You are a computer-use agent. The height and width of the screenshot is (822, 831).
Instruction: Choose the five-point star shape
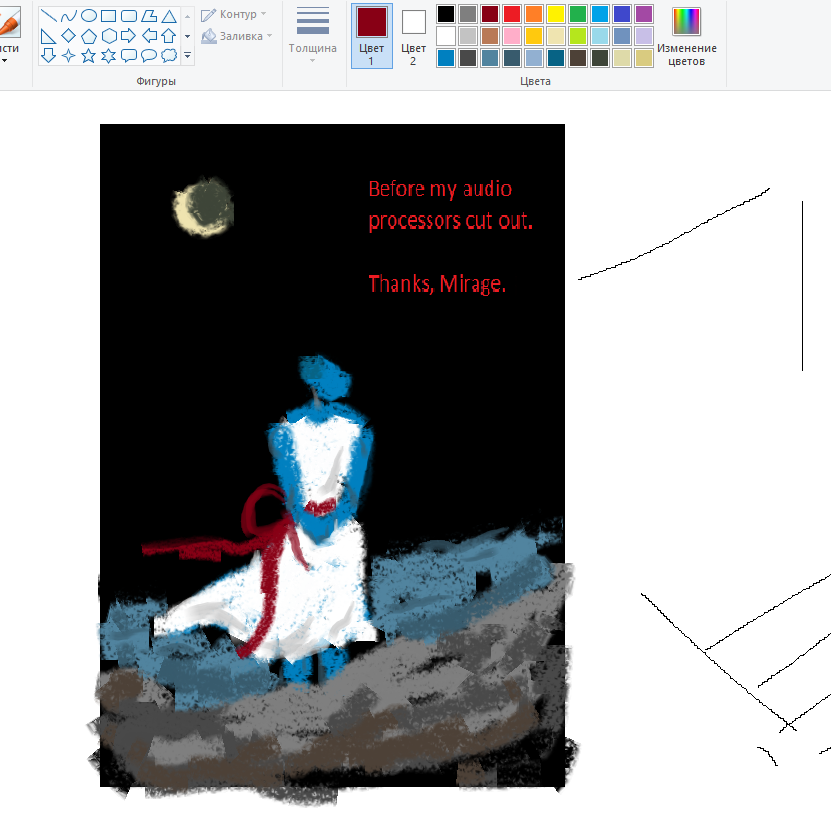click(88, 55)
